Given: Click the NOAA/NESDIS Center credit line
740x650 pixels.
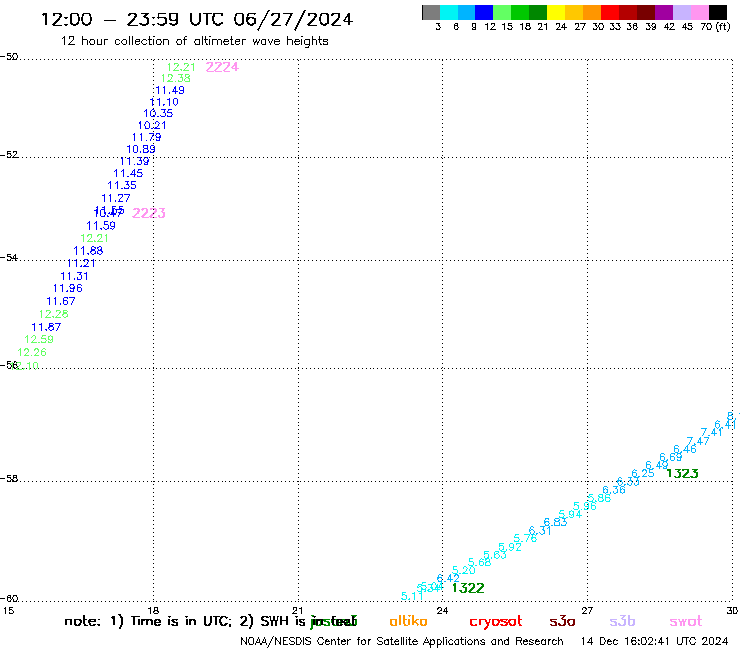Looking at the screenshot, I should click(x=402, y=642).
